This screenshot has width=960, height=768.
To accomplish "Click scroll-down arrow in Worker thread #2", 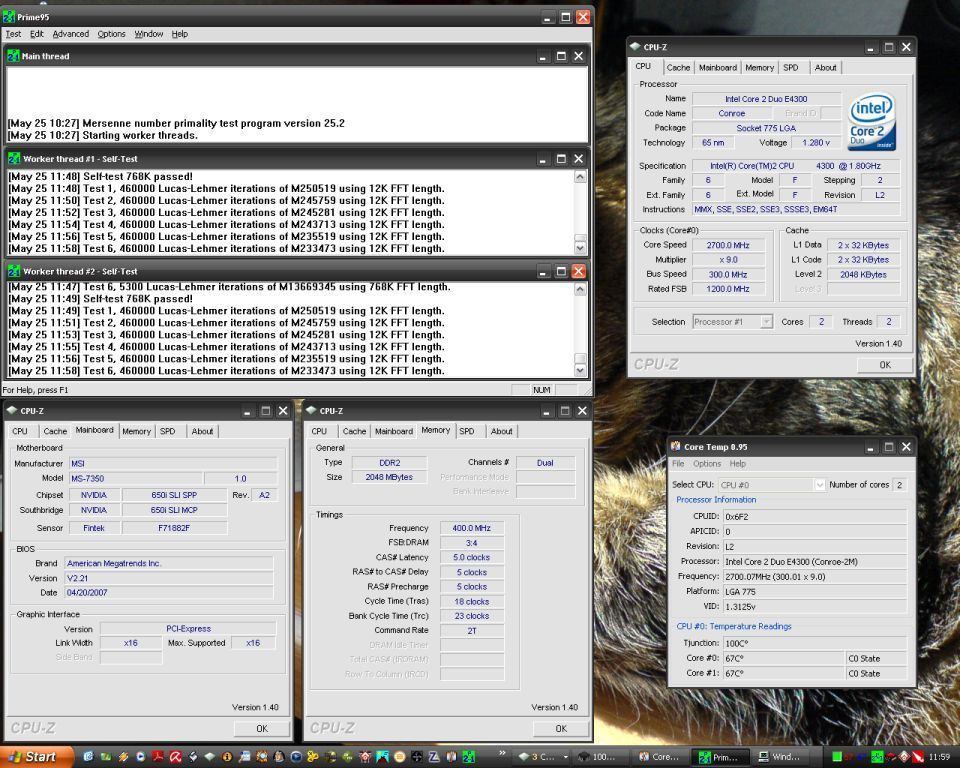I will point(580,370).
